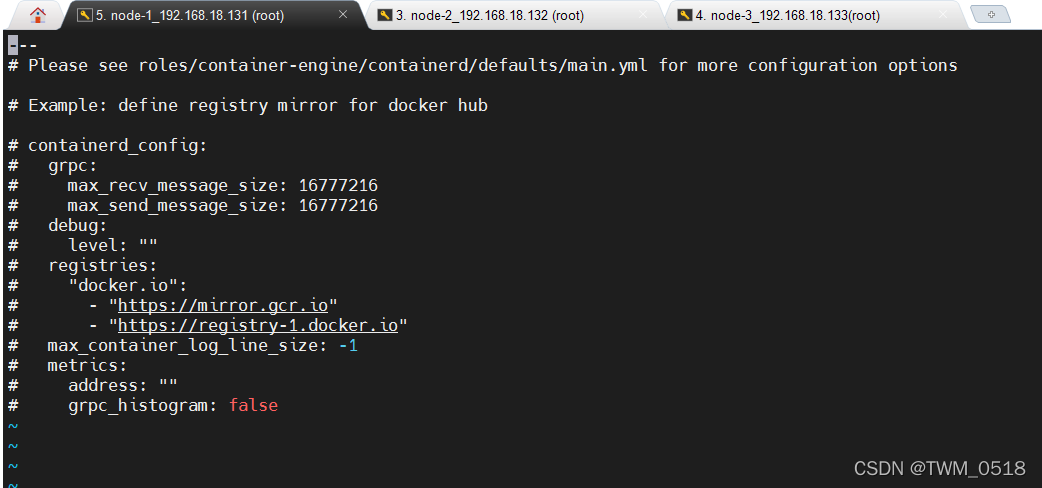Click the session icon on node-3 tab
The width and height of the screenshot is (1042, 488).
[684, 15]
